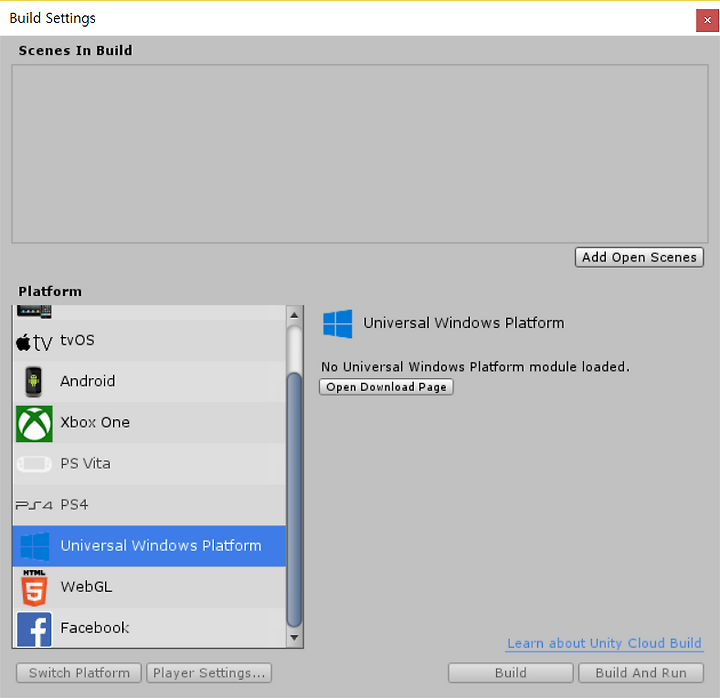The width and height of the screenshot is (720, 698).
Task: Select Universal Windows Platform in list
Action: click(149, 546)
